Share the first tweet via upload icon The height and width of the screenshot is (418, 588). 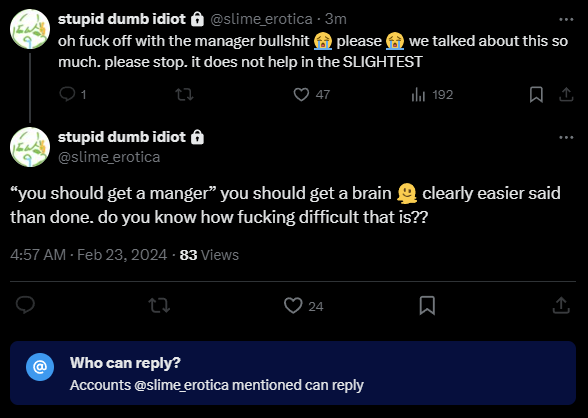point(566,94)
